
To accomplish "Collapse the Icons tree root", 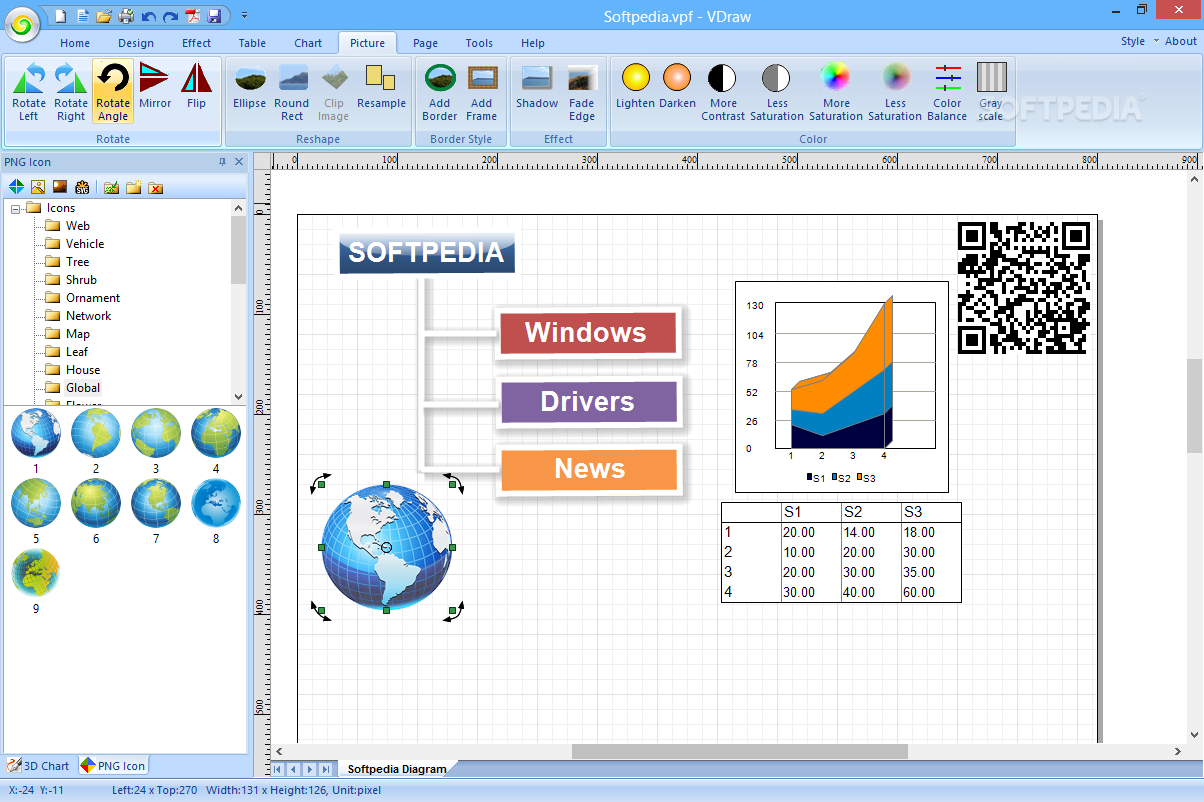I will (15, 208).
